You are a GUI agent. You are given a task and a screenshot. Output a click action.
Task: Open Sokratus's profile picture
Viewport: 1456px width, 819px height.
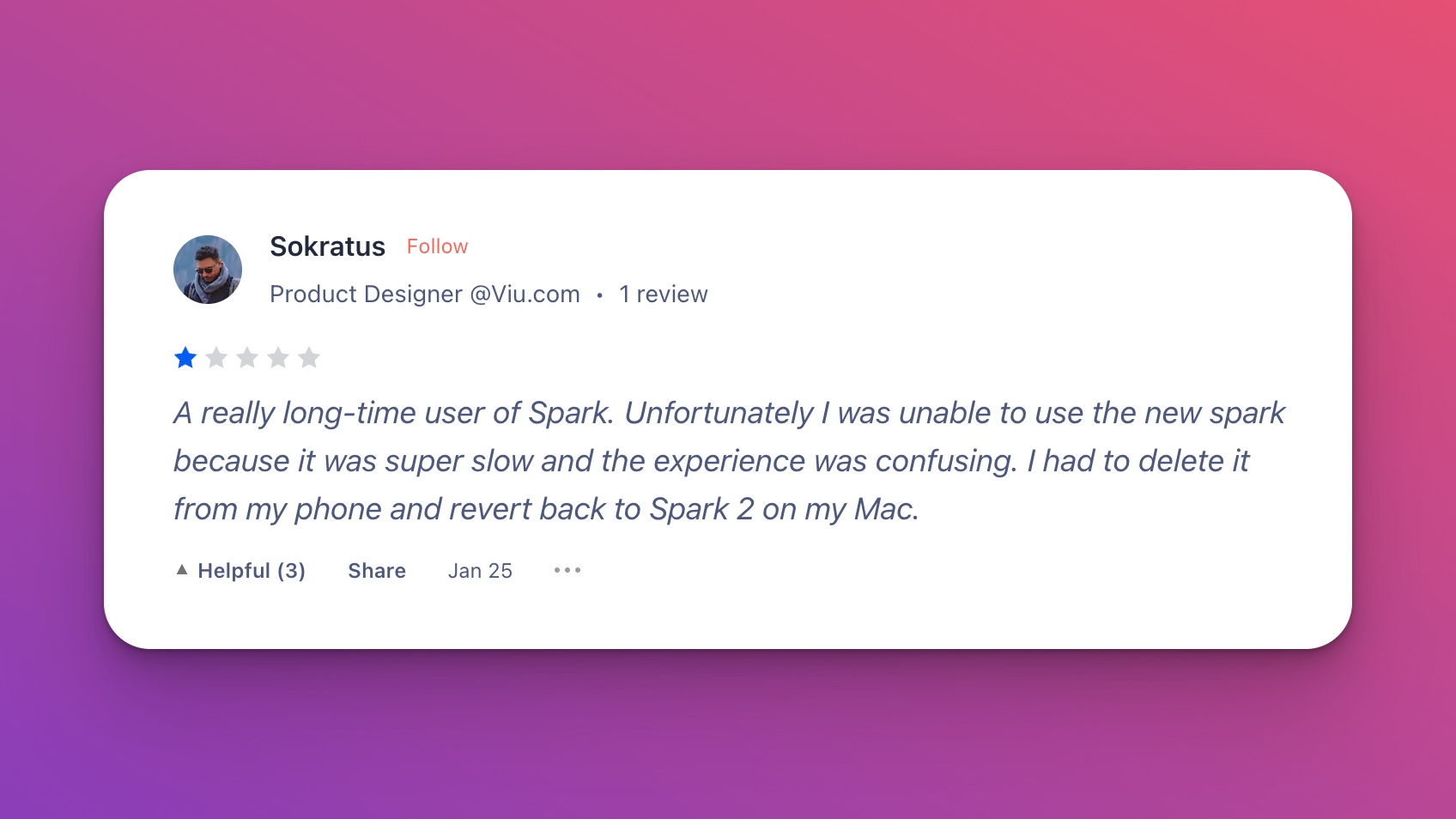208,269
